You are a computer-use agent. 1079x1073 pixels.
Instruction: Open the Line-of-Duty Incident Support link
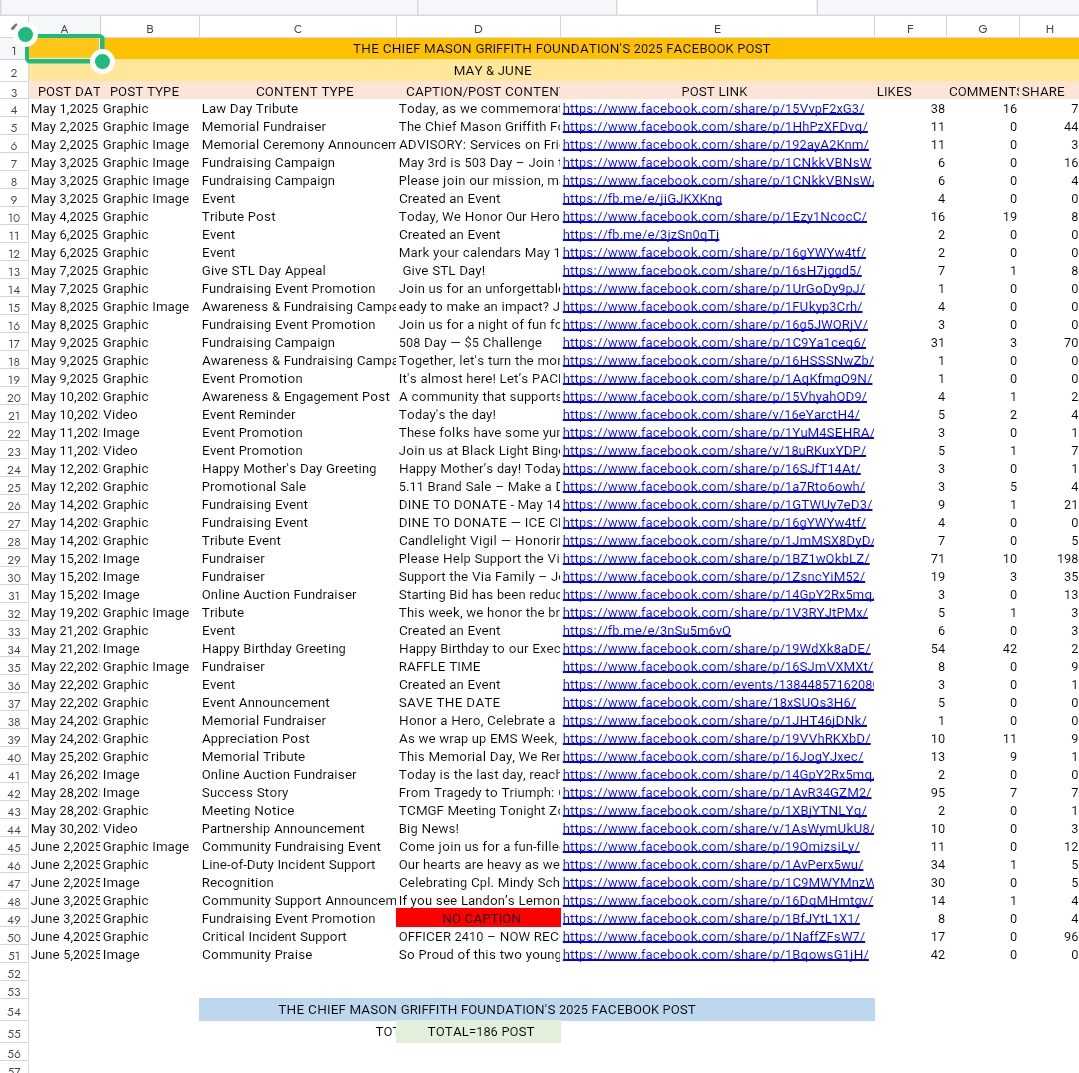pyautogui.click(x=713, y=864)
